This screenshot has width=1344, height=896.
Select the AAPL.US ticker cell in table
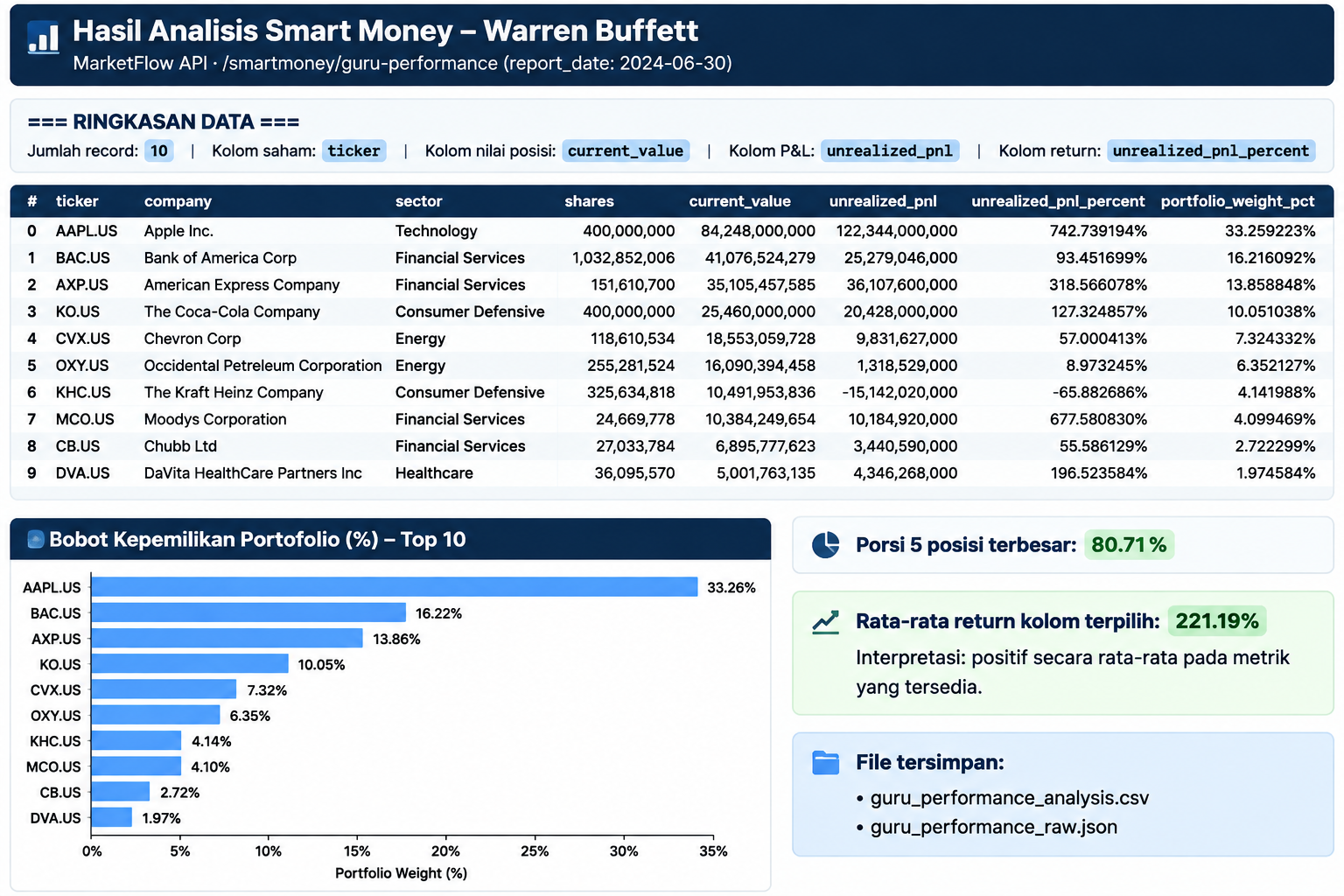pos(87,231)
